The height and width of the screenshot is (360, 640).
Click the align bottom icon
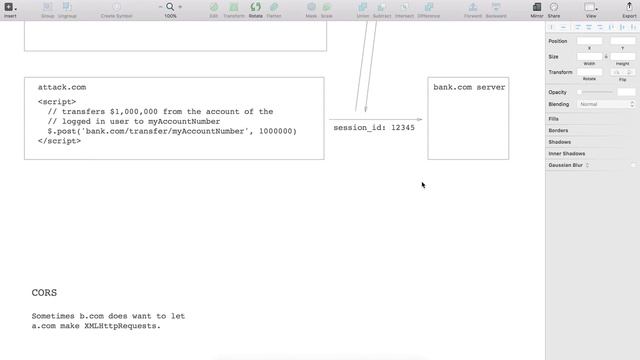(633, 27)
